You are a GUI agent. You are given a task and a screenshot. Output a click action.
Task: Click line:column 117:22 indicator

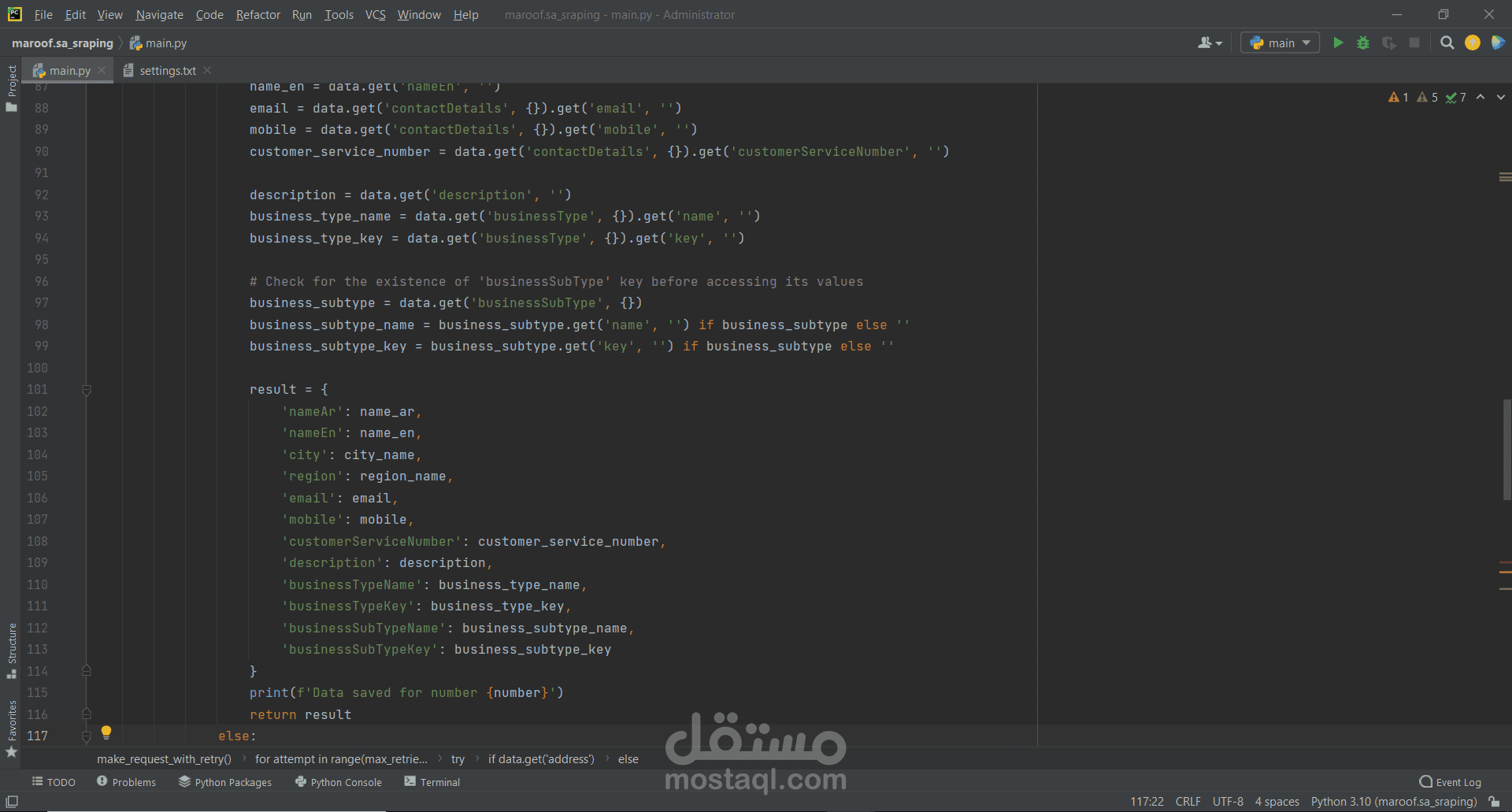click(1147, 802)
